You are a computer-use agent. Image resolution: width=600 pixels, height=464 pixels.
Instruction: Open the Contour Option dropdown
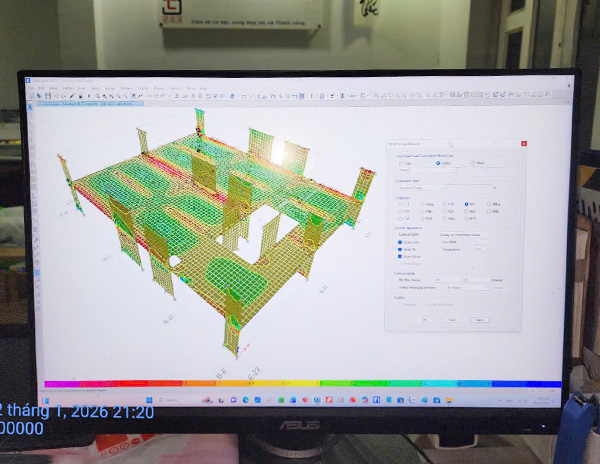pos(465,234)
